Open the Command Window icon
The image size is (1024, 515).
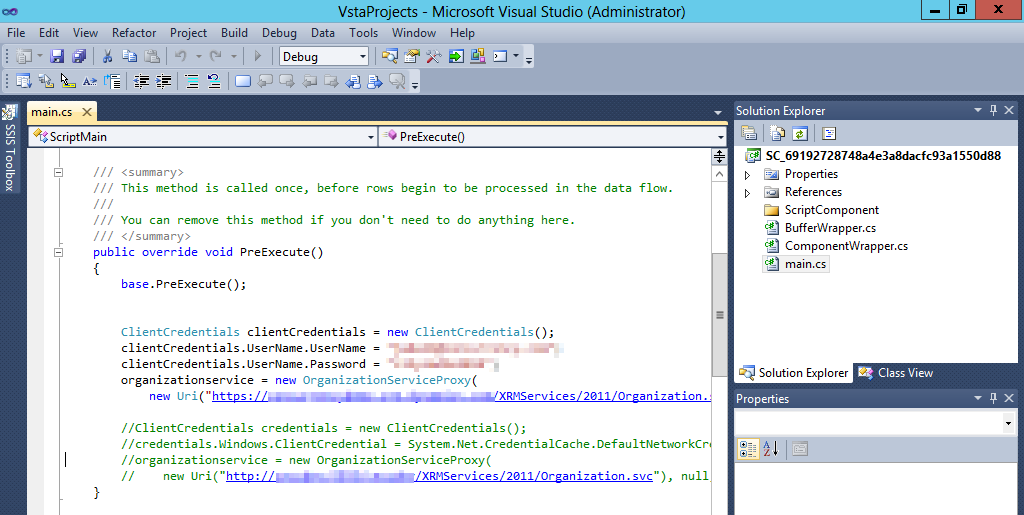point(500,57)
